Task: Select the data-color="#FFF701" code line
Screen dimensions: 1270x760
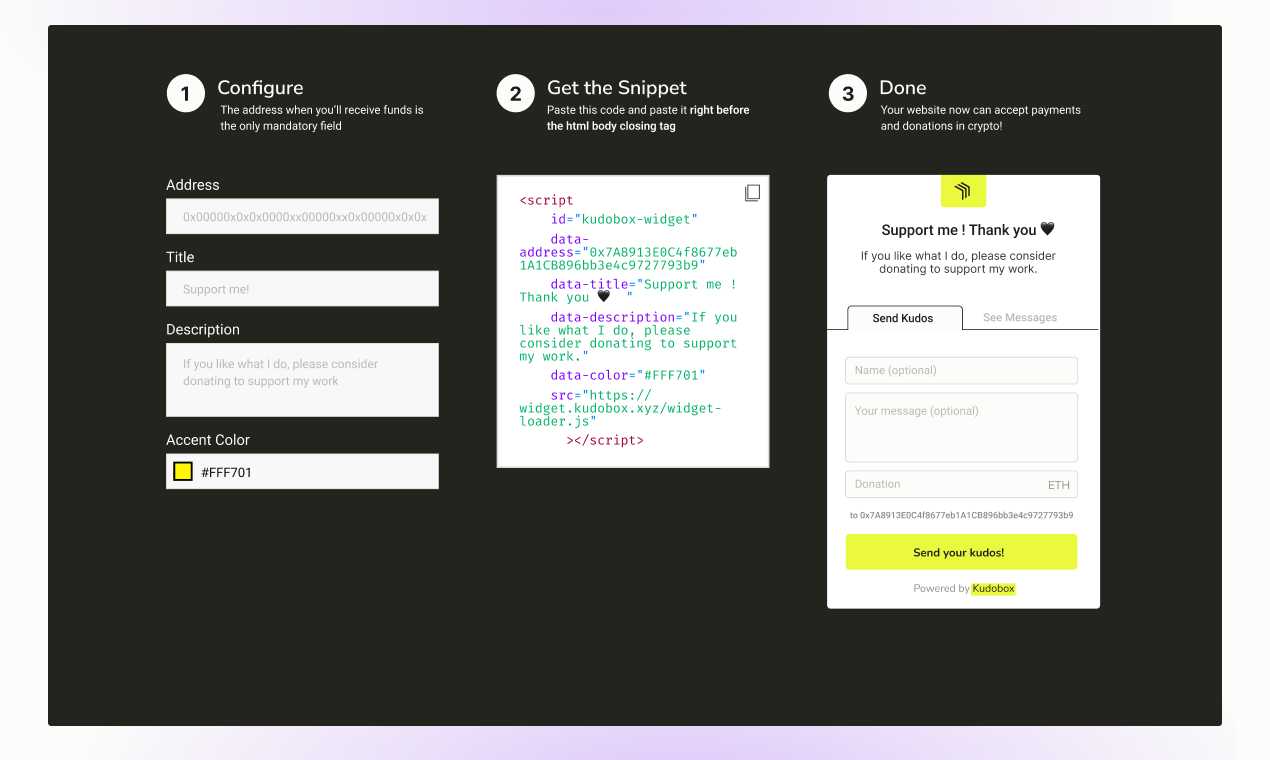Action: pos(628,375)
